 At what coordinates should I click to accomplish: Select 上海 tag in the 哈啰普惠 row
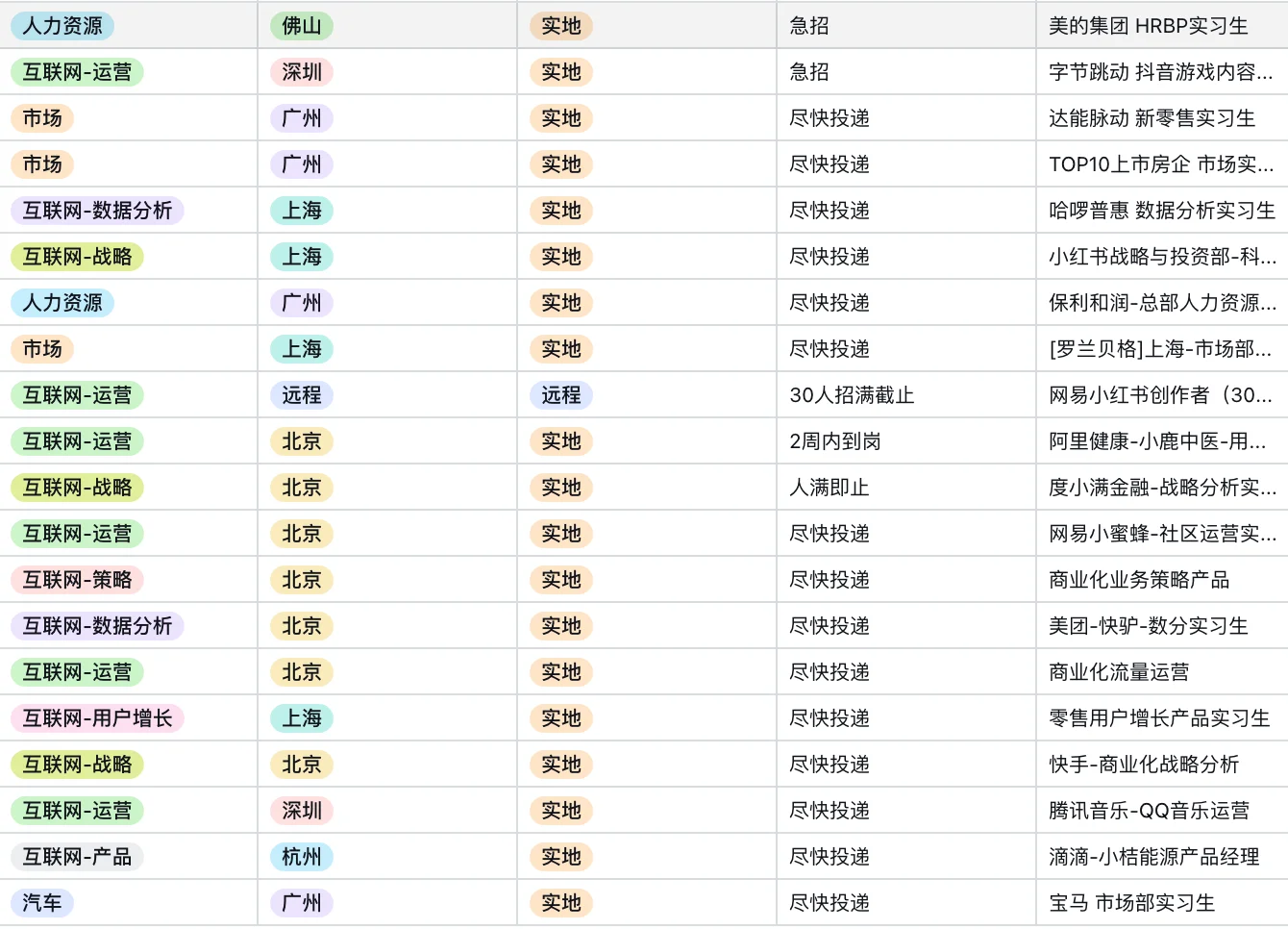click(x=302, y=211)
